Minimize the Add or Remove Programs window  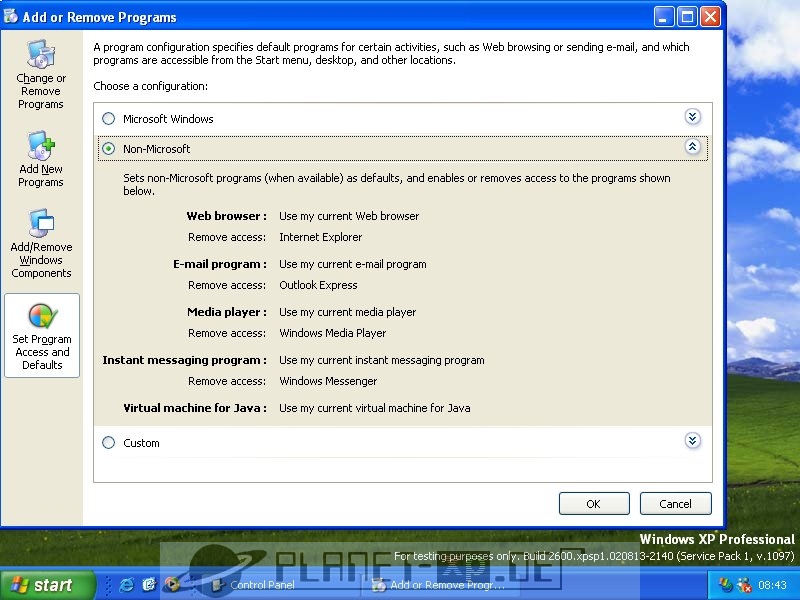(663, 17)
